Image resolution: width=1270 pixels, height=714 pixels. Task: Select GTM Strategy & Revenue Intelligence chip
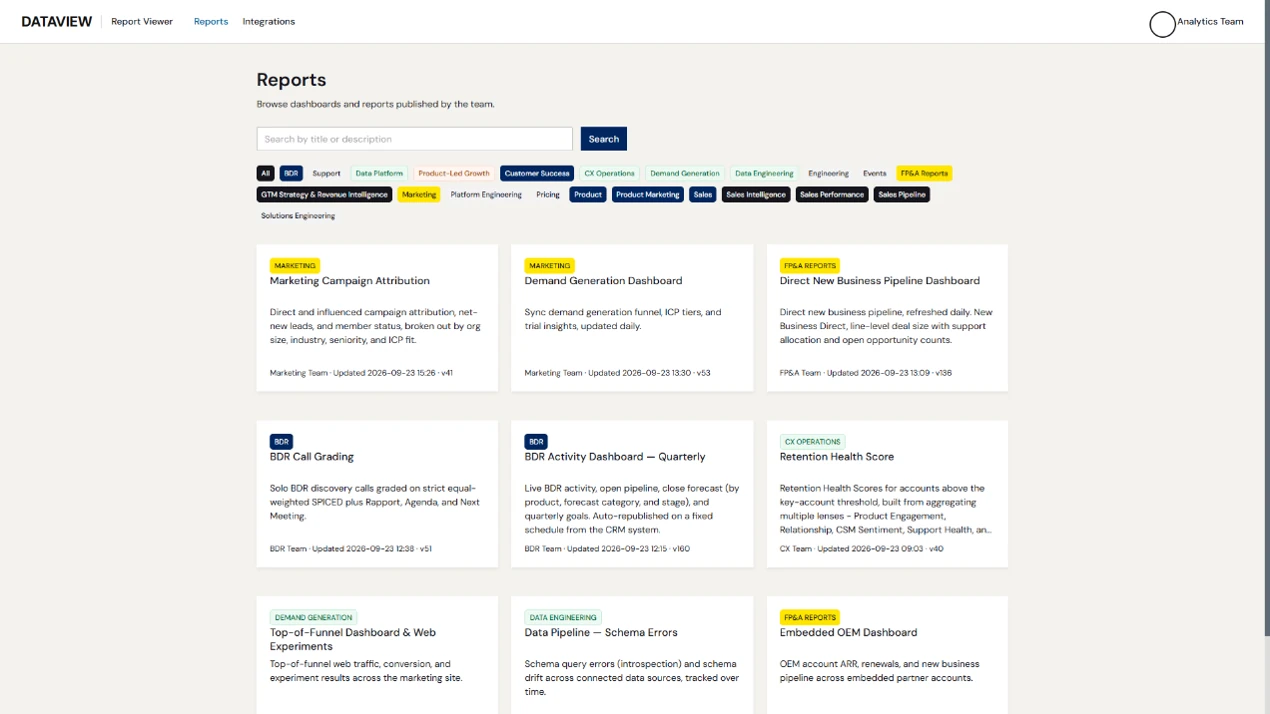click(x=324, y=194)
